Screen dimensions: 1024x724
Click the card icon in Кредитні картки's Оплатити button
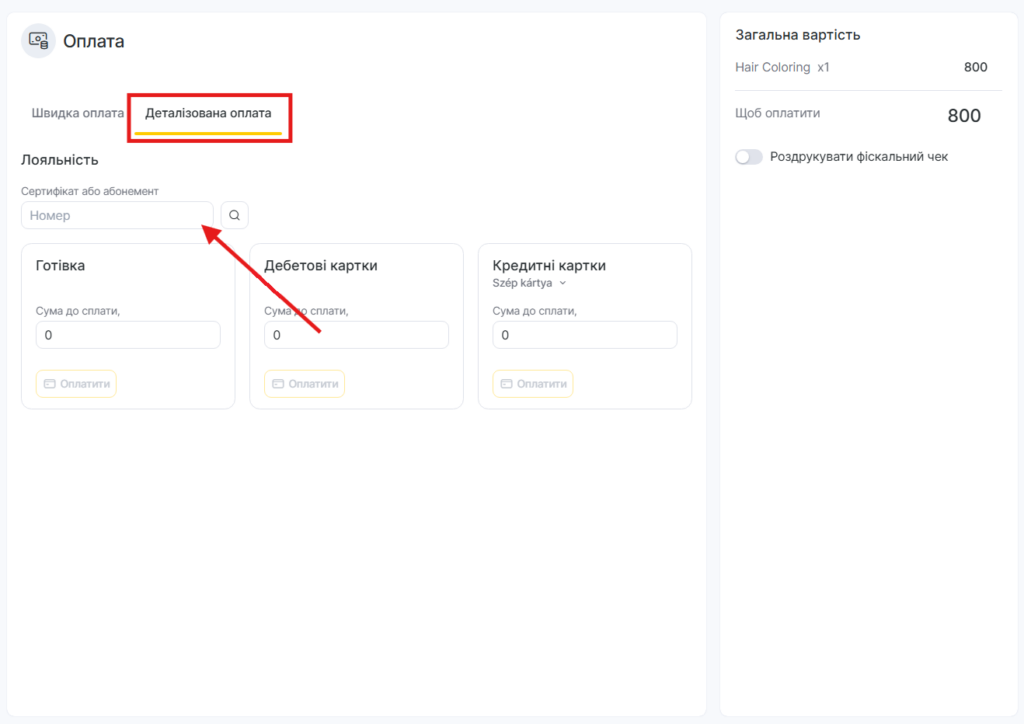[506, 384]
